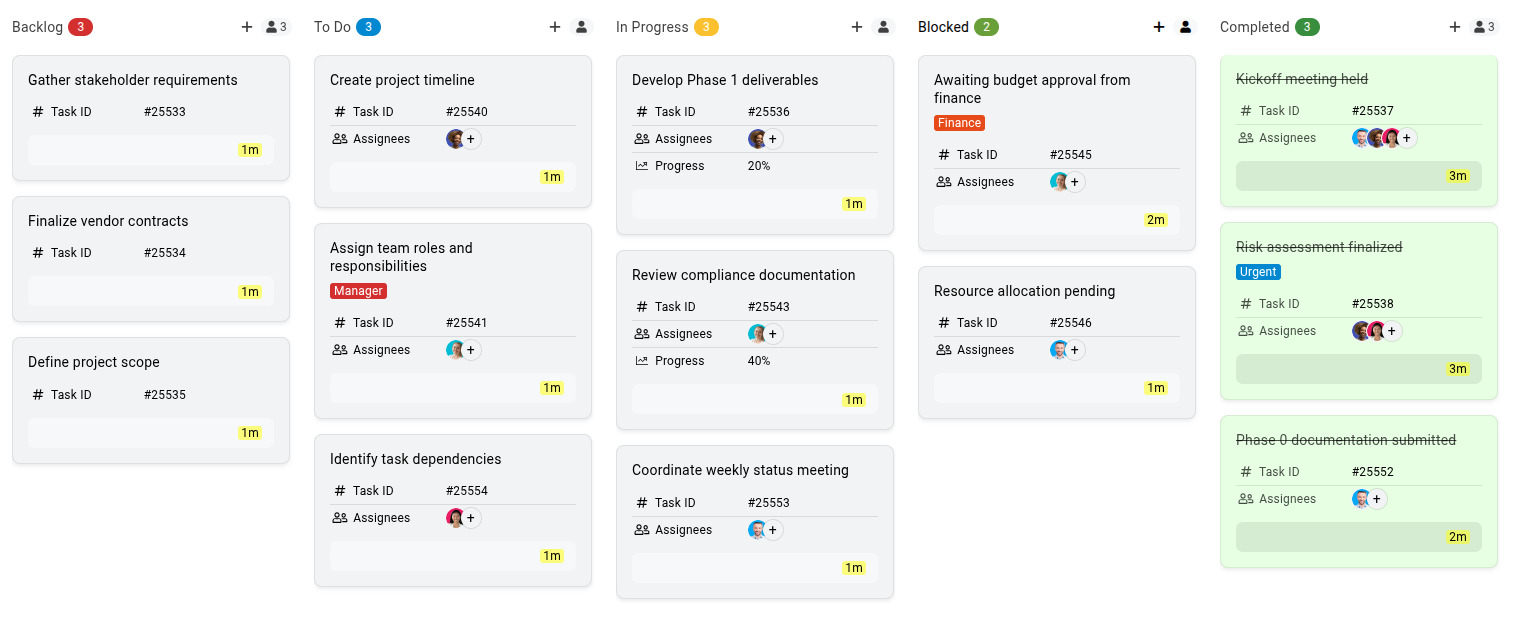Click the assignee avatar on Identify task dependencies
The width and height of the screenshot is (1513, 619).
(x=457, y=518)
